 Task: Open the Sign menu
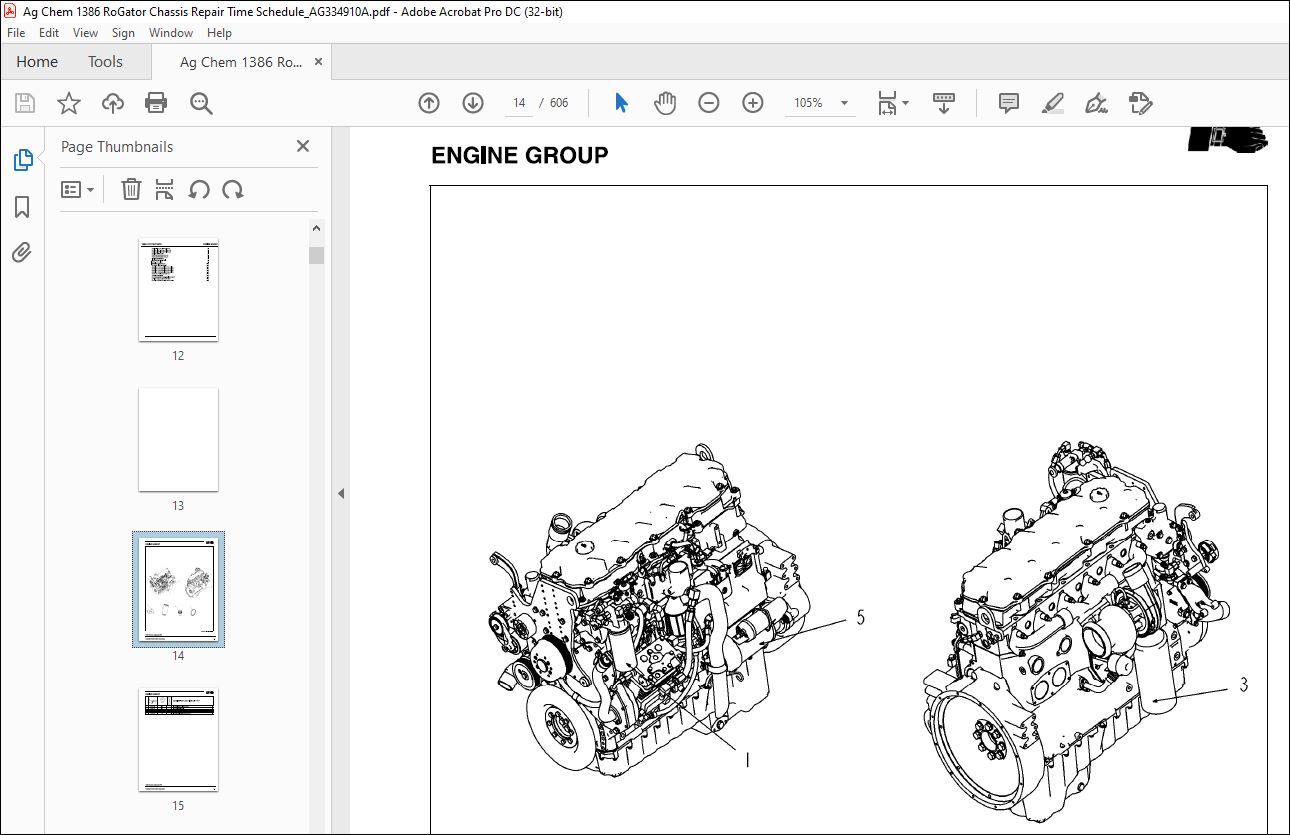(x=123, y=33)
